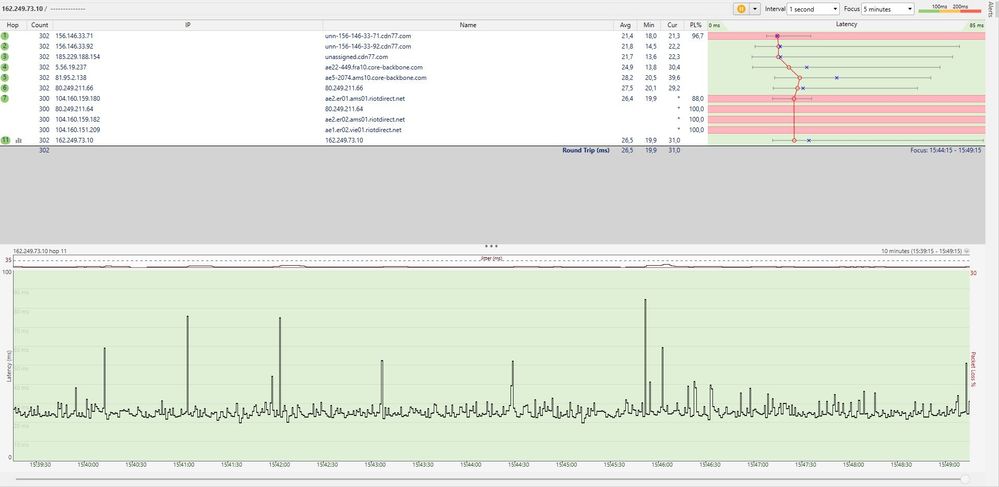The height and width of the screenshot is (487, 999).
Task: Open the Alerts side tab
Action: pyautogui.click(x=993, y=8)
